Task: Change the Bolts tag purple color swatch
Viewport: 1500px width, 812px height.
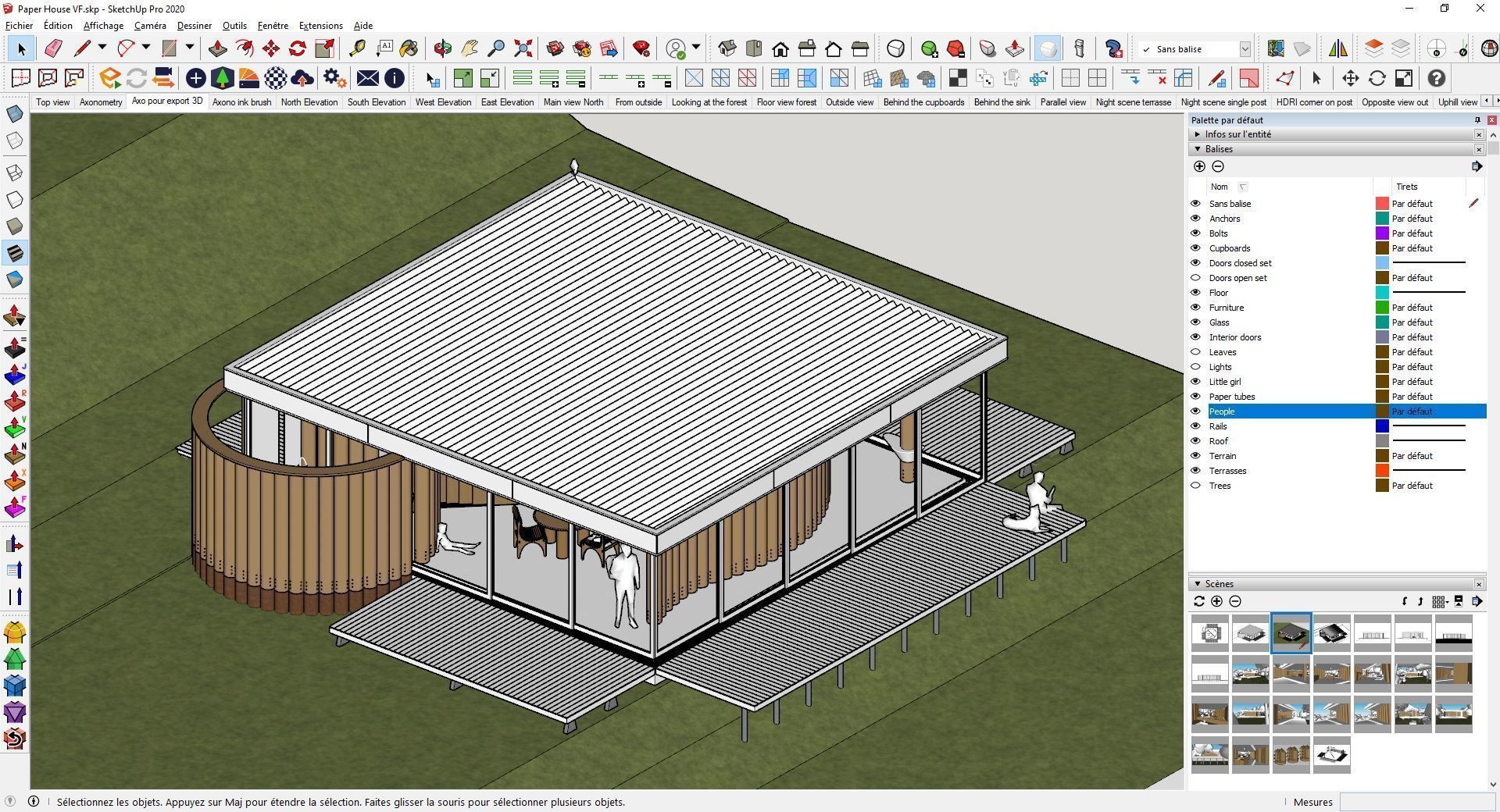Action: [x=1382, y=233]
